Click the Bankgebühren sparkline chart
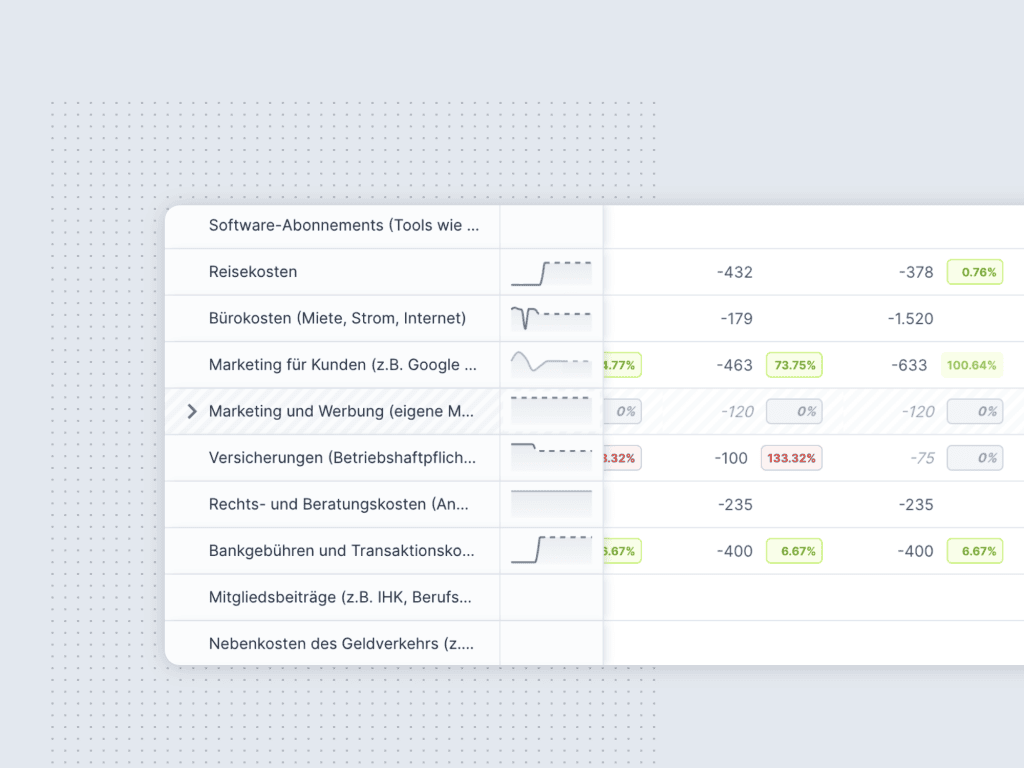The width and height of the screenshot is (1024, 768). point(551,550)
